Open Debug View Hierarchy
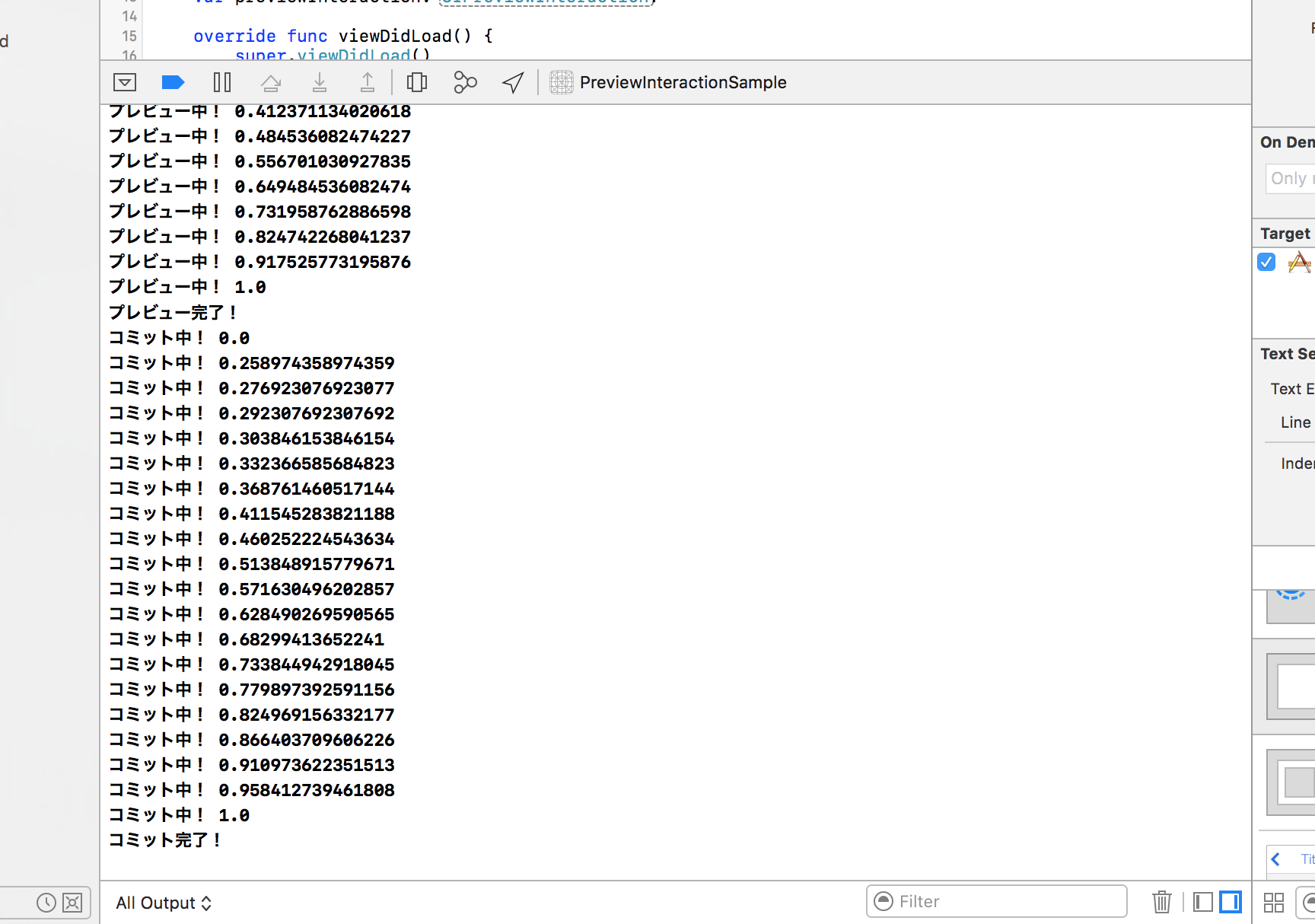Viewport: 1315px width, 924px height. (x=417, y=82)
